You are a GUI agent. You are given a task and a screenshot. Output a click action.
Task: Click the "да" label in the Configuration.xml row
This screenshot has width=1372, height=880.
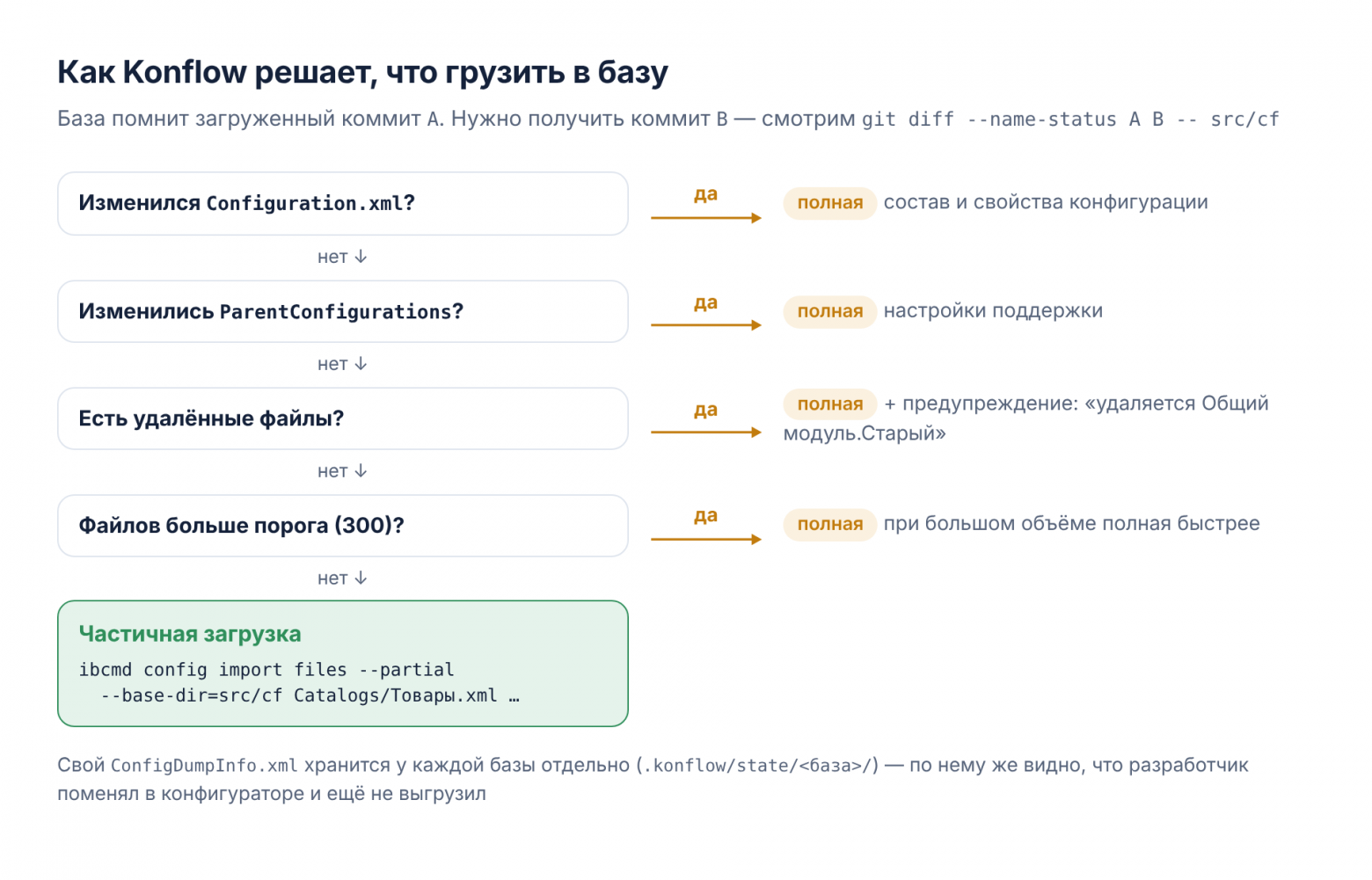point(705,194)
